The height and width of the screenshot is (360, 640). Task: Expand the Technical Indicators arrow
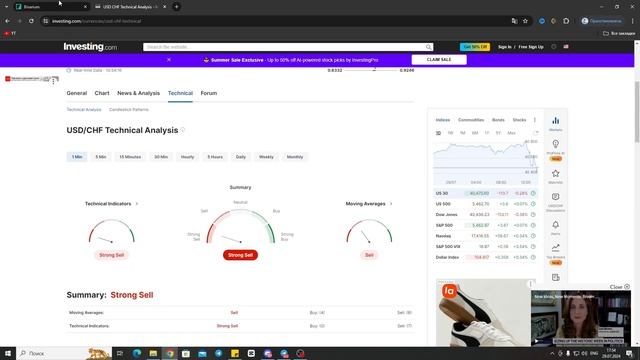pos(137,204)
